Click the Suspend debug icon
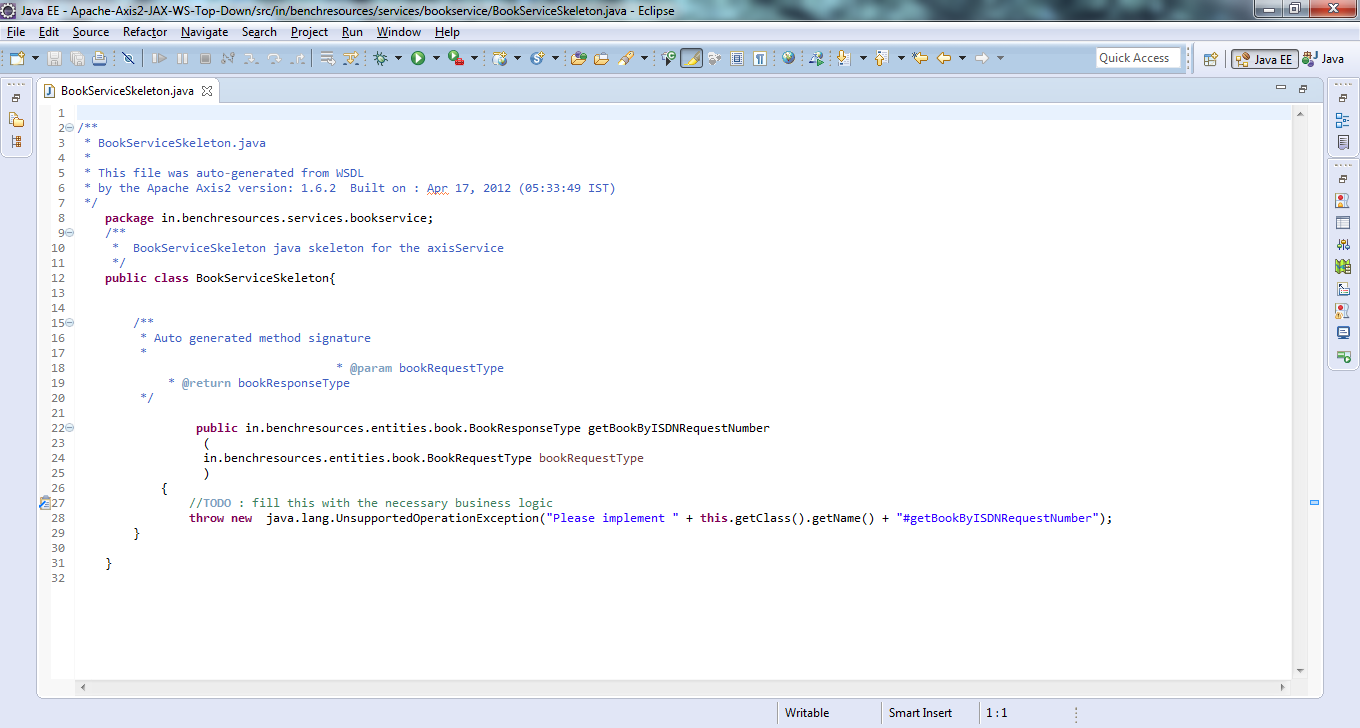The image size is (1360, 728). (182, 58)
